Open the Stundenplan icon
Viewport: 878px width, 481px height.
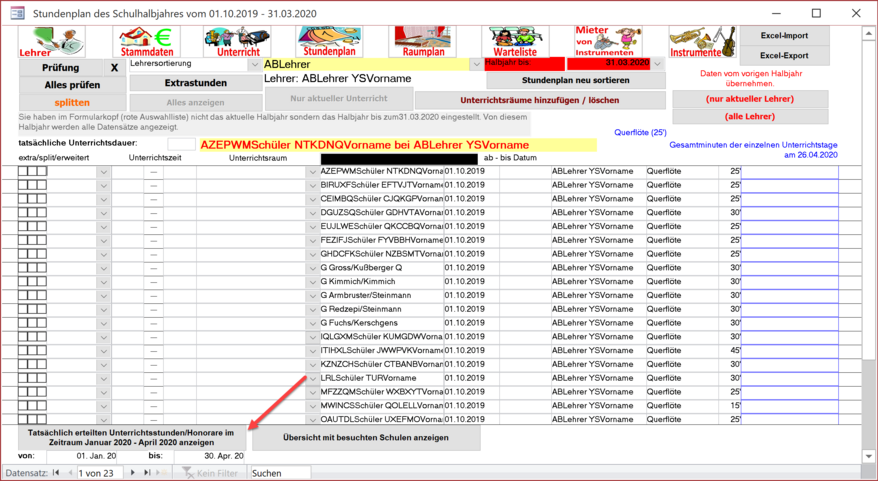tap(329, 41)
